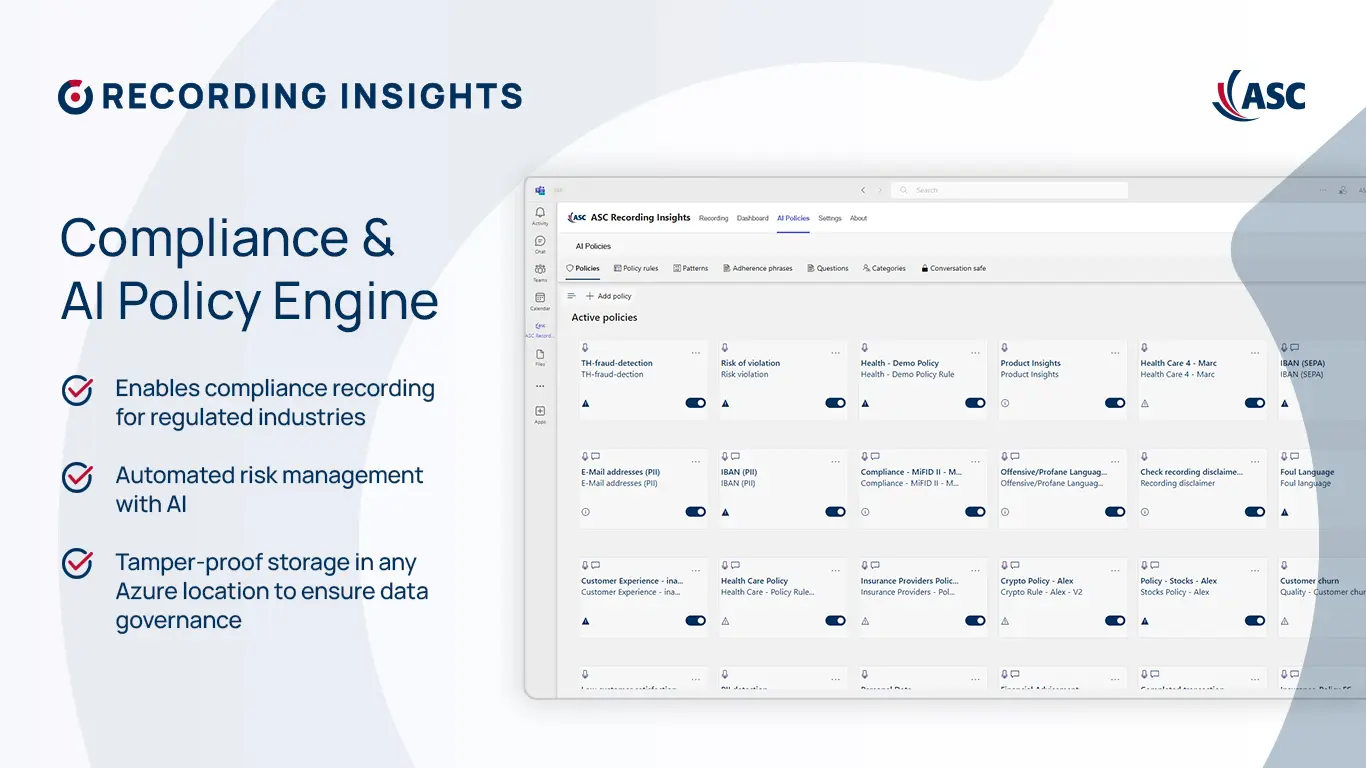Toggle the Health - Demo Policy switch
The height and width of the screenshot is (768, 1366).
[x=975, y=403]
